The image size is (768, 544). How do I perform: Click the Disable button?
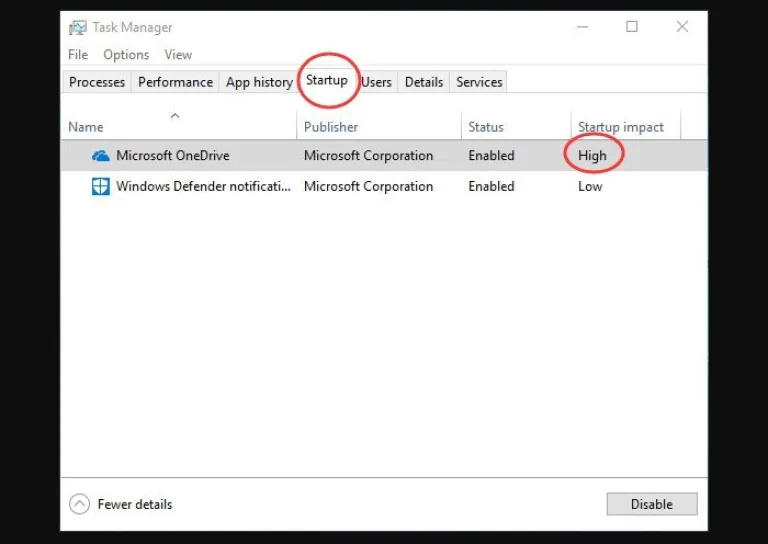tap(652, 504)
